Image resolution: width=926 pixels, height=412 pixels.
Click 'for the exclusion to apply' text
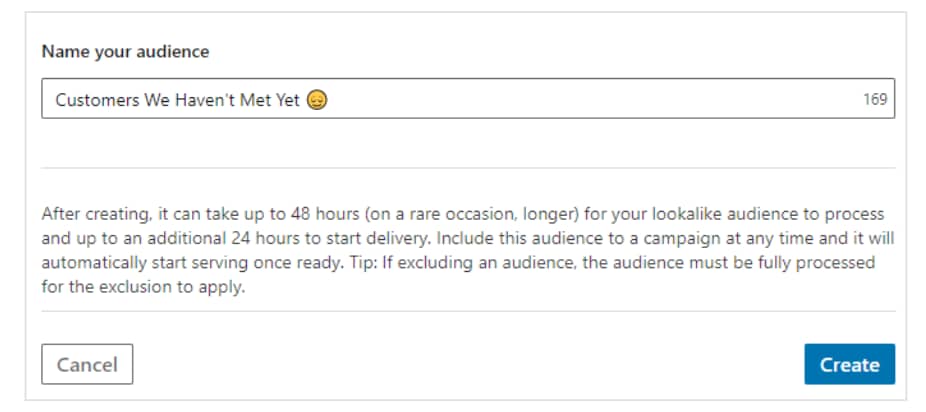click(x=143, y=288)
